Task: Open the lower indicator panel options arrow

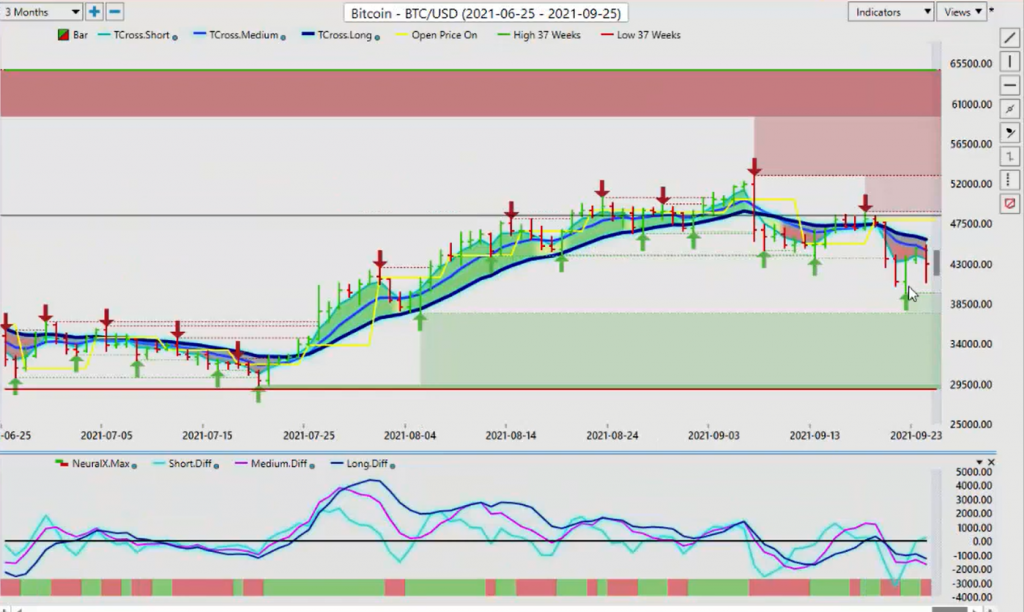Action: pyautogui.click(x=979, y=462)
